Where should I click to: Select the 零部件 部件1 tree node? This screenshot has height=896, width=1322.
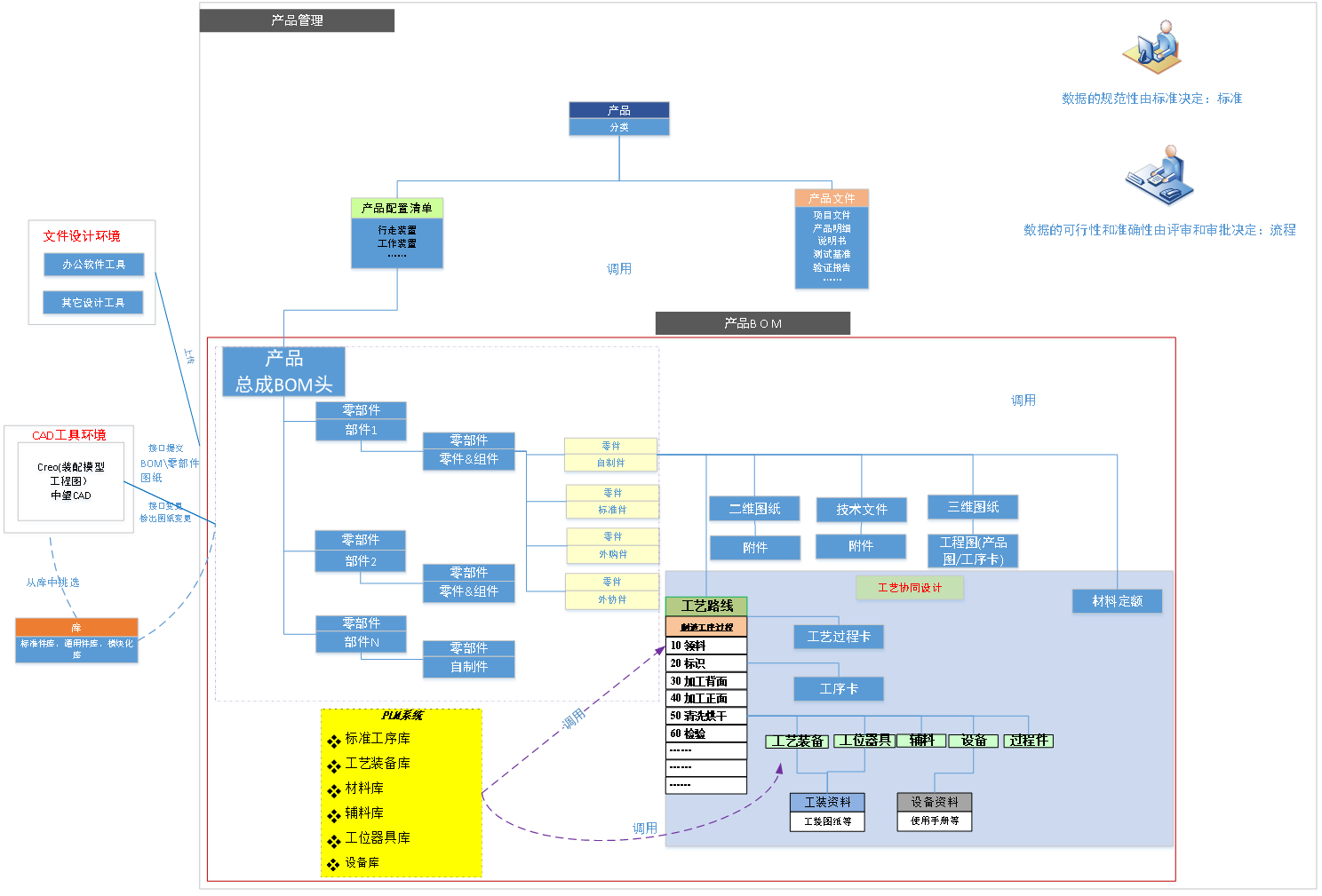(361, 421)
